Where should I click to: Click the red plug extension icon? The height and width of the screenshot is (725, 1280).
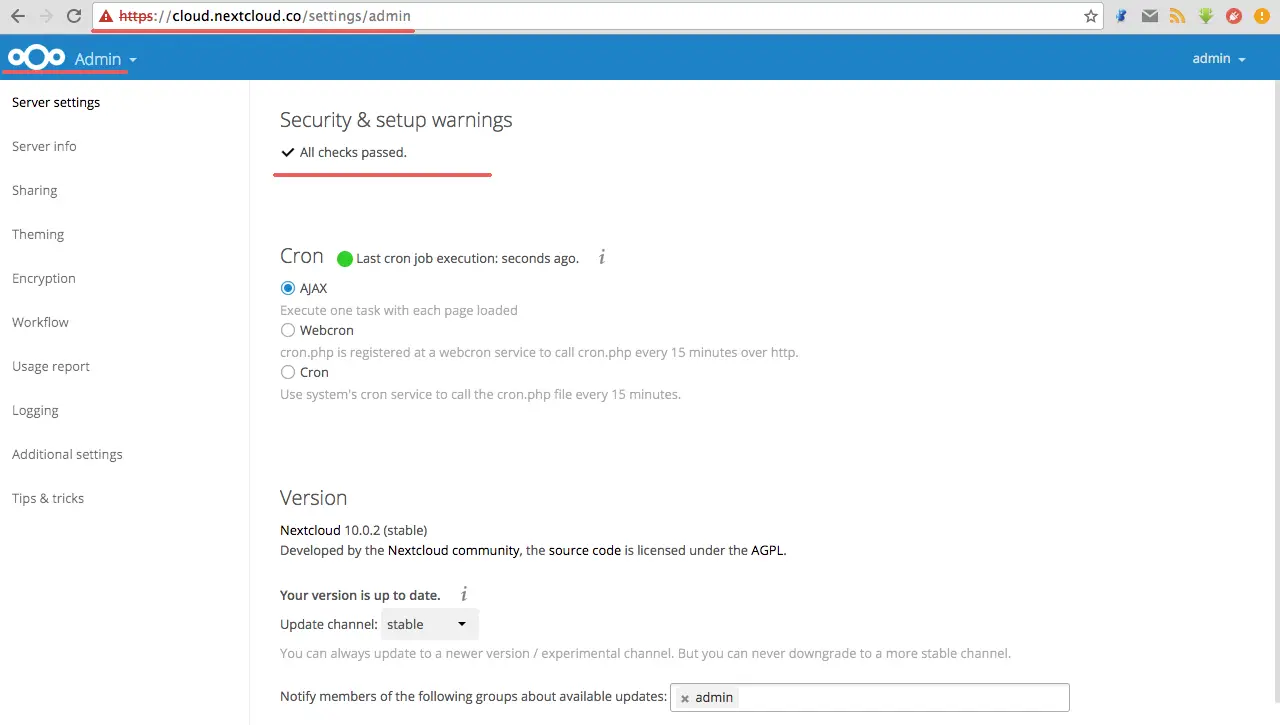click(1234, 16)
